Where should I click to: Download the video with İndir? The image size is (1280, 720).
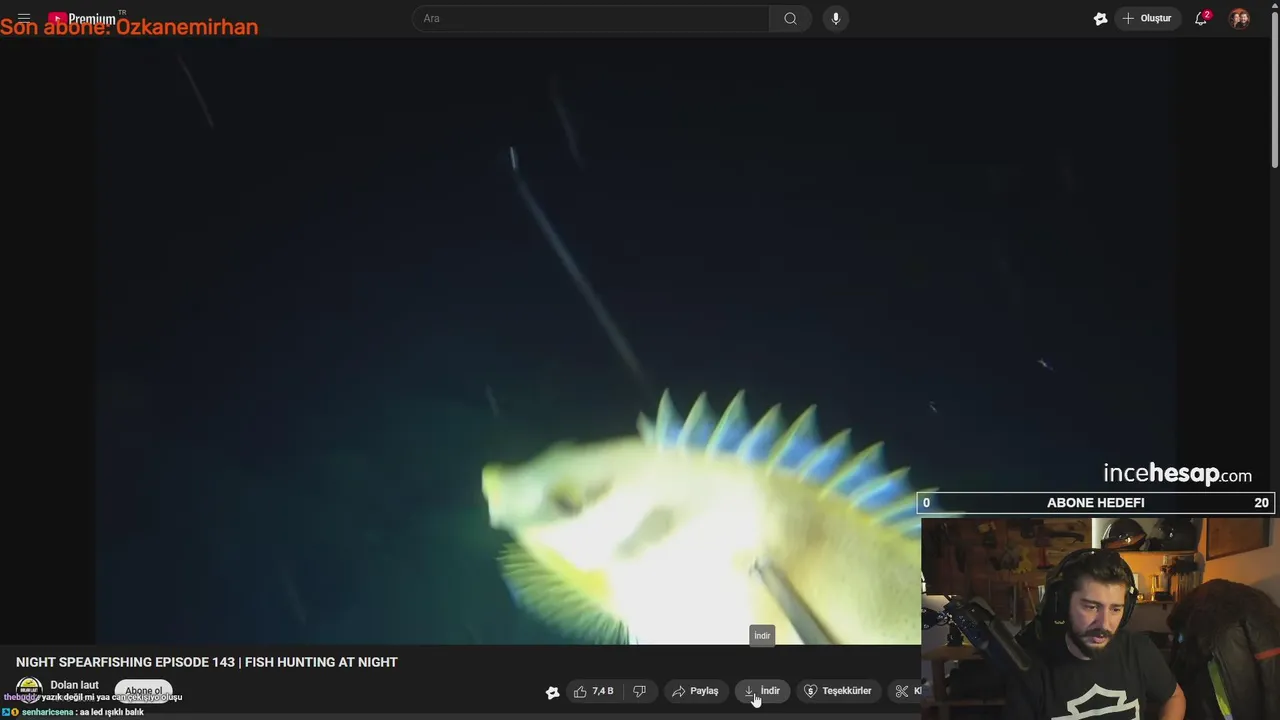pyautogui.click(x=763, y=691)
